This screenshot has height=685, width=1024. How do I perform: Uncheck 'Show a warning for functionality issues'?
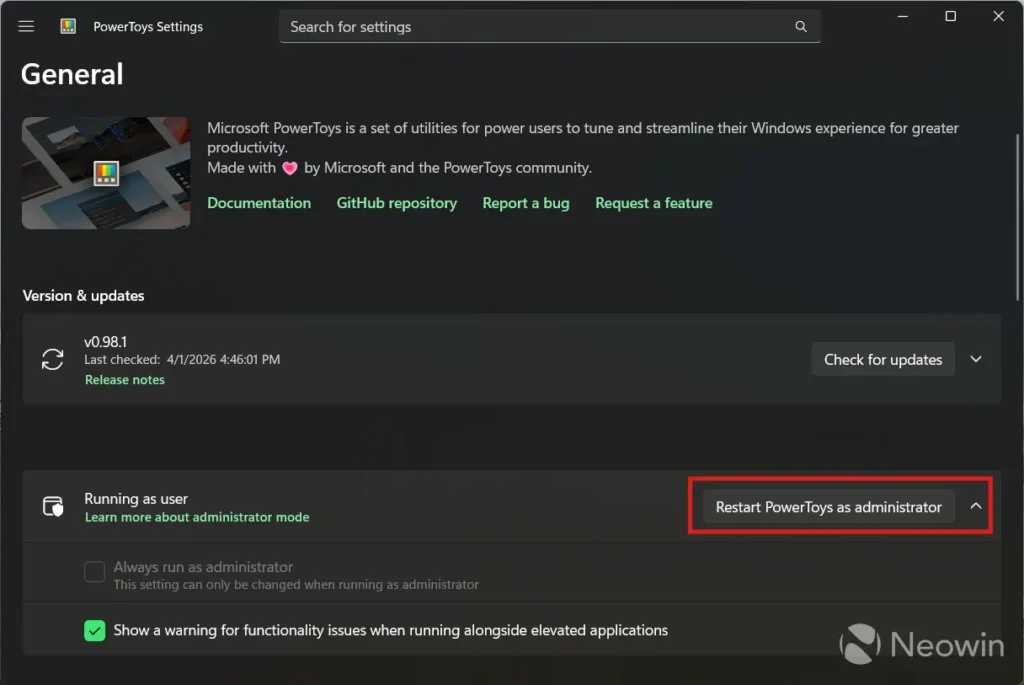pos(94,630)
